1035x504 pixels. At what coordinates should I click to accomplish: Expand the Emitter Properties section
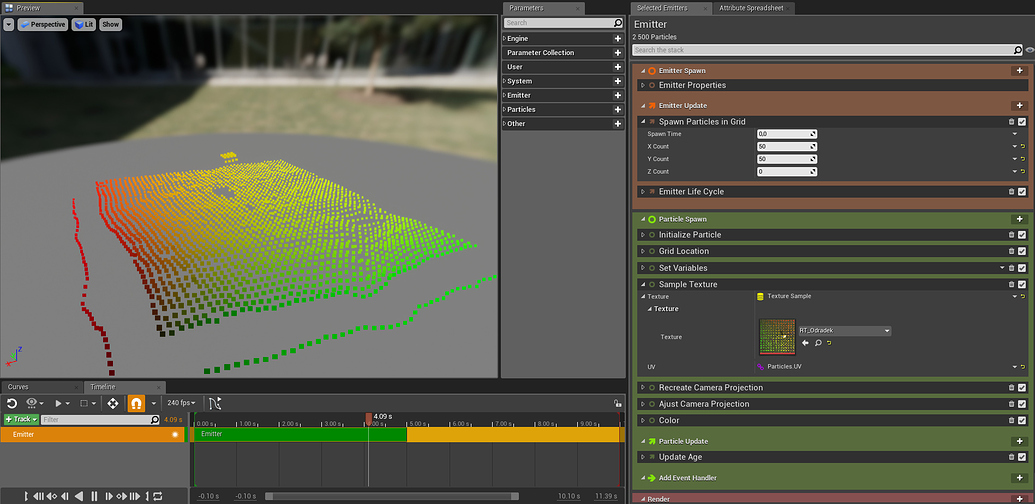[643, 86]
